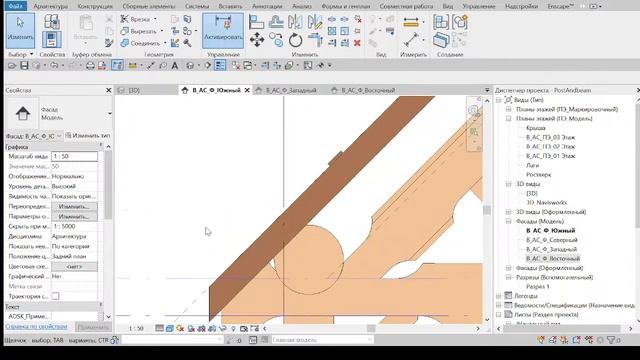Viewport: 640px width, 360px height.
Task: Toggle the highlighted switch-windows icon in quick access toolbar
Action: [x=220, y=65]
